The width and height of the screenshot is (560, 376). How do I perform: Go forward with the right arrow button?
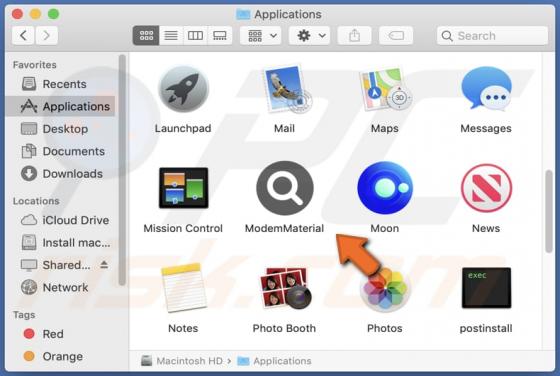tap(46, 35)
